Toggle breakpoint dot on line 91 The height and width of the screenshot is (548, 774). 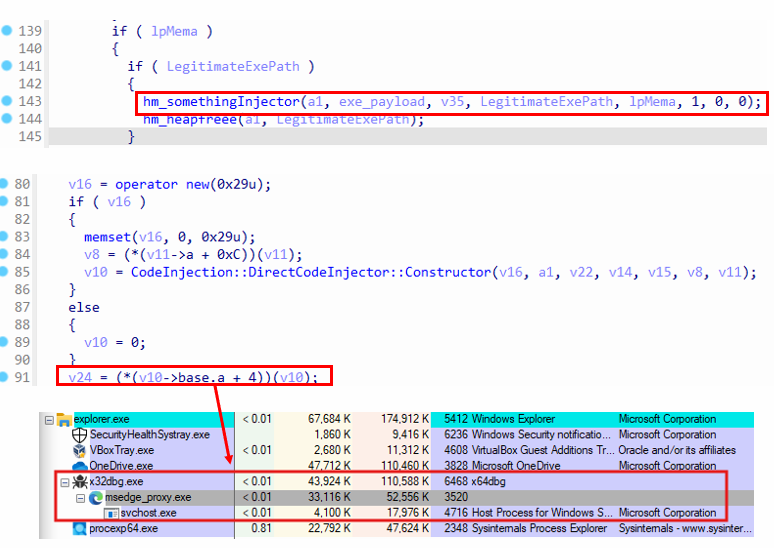point(4,377)
